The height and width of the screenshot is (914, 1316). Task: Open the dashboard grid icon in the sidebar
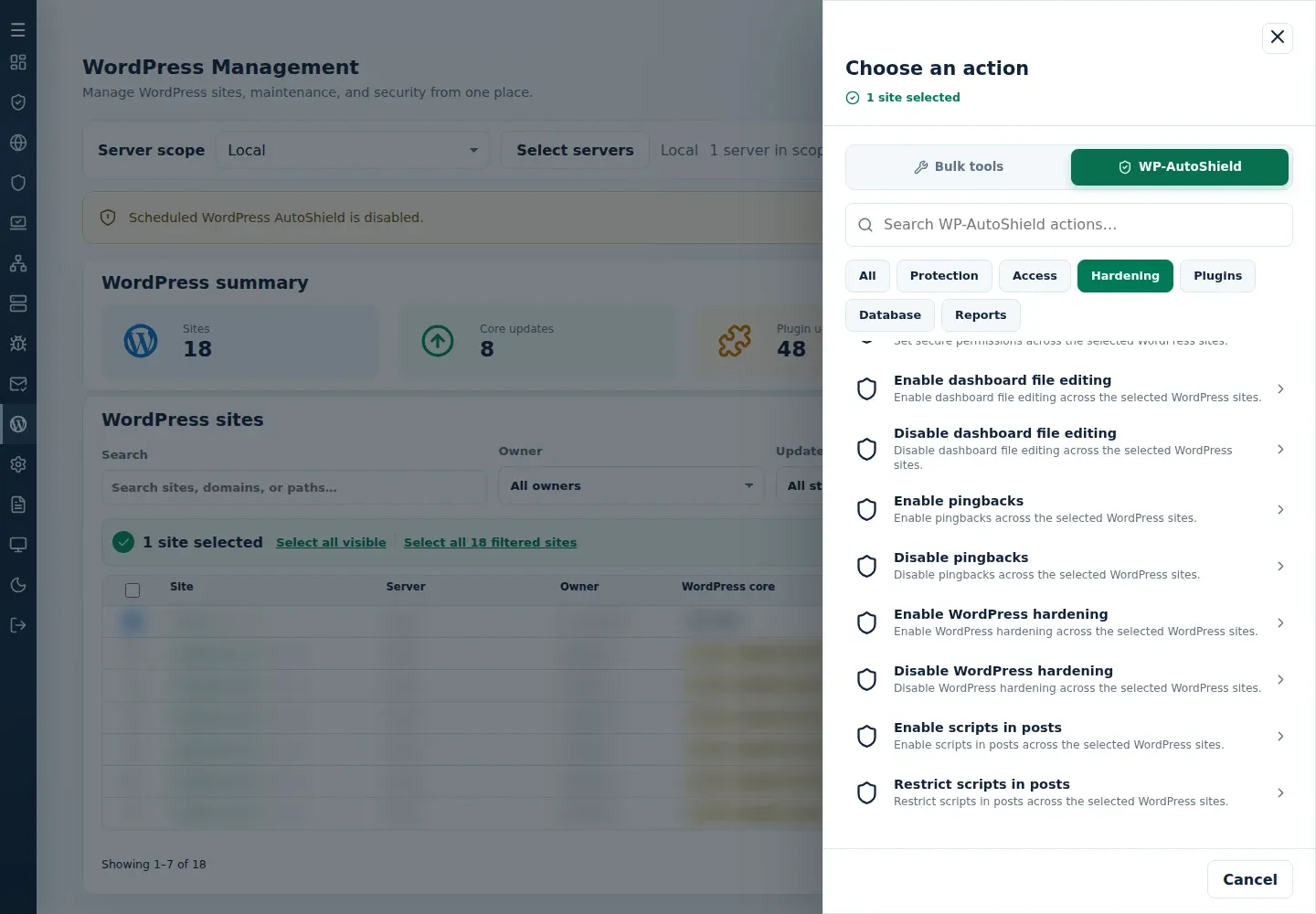18,62
